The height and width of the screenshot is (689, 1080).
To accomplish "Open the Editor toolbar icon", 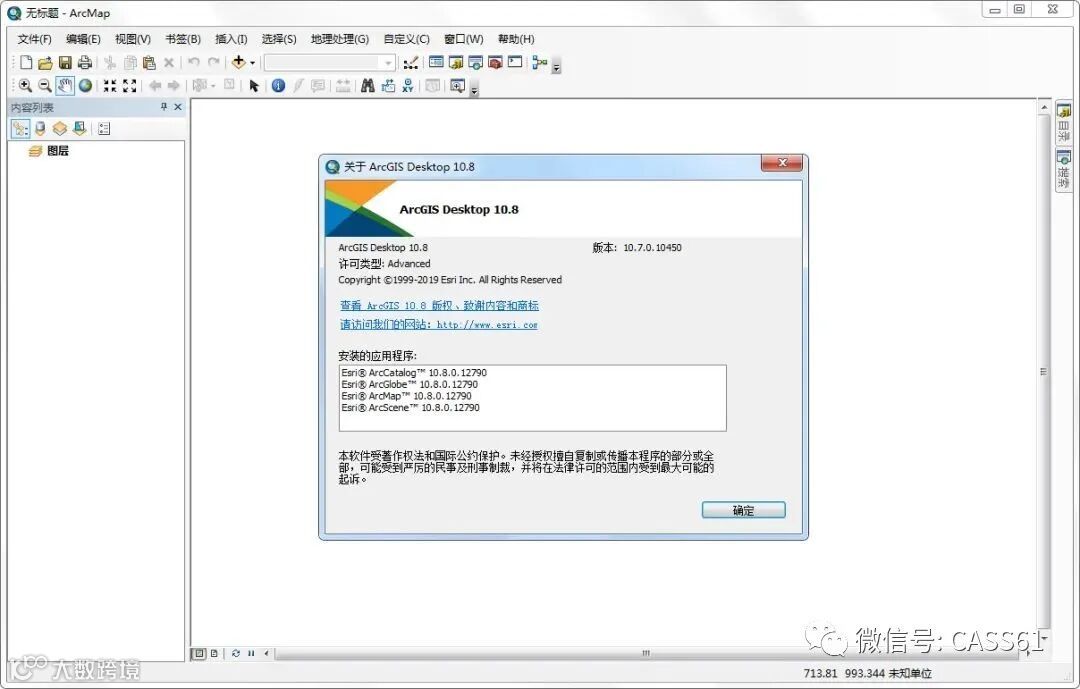I will tap(411, 63).
